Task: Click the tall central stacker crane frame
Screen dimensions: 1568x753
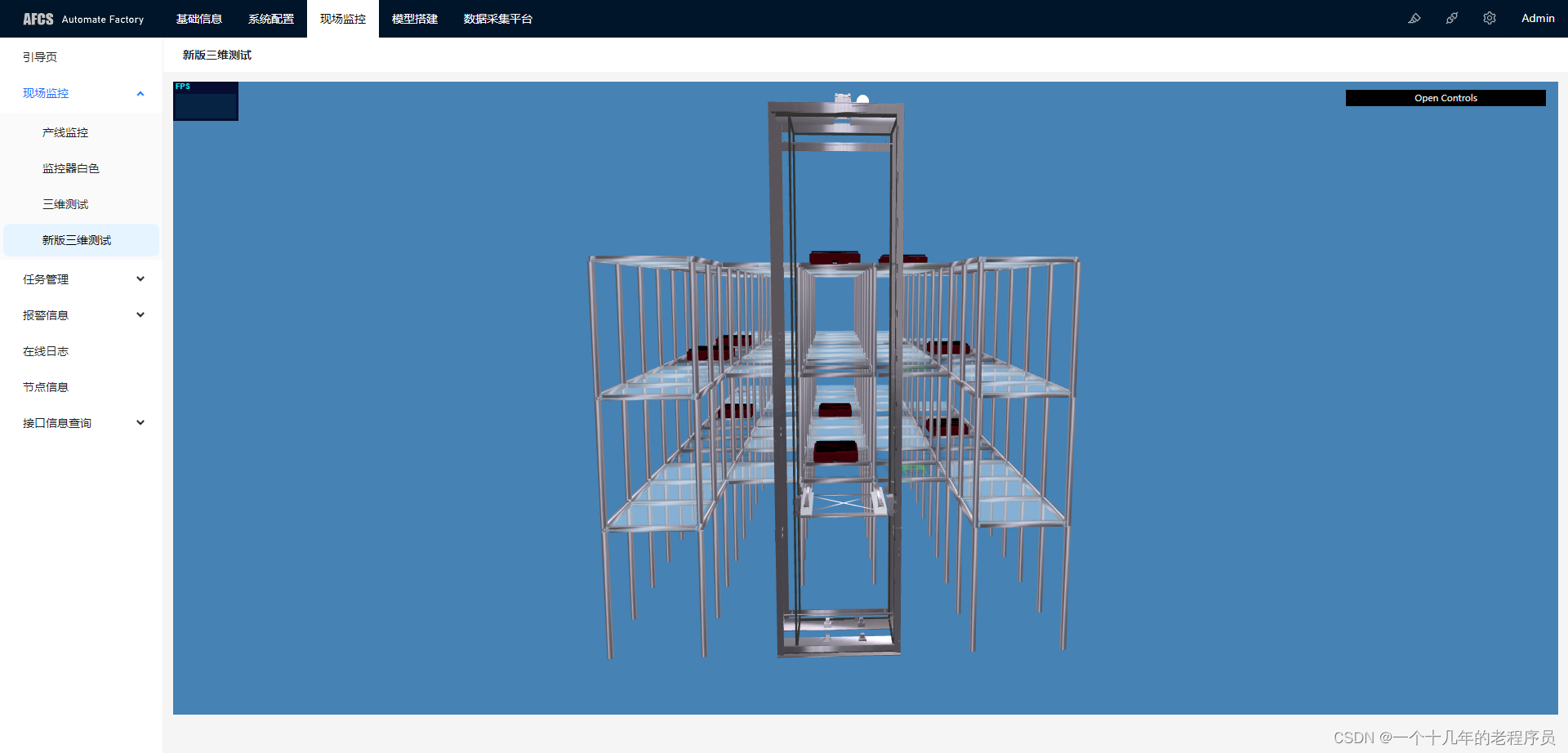Action: 836,377
